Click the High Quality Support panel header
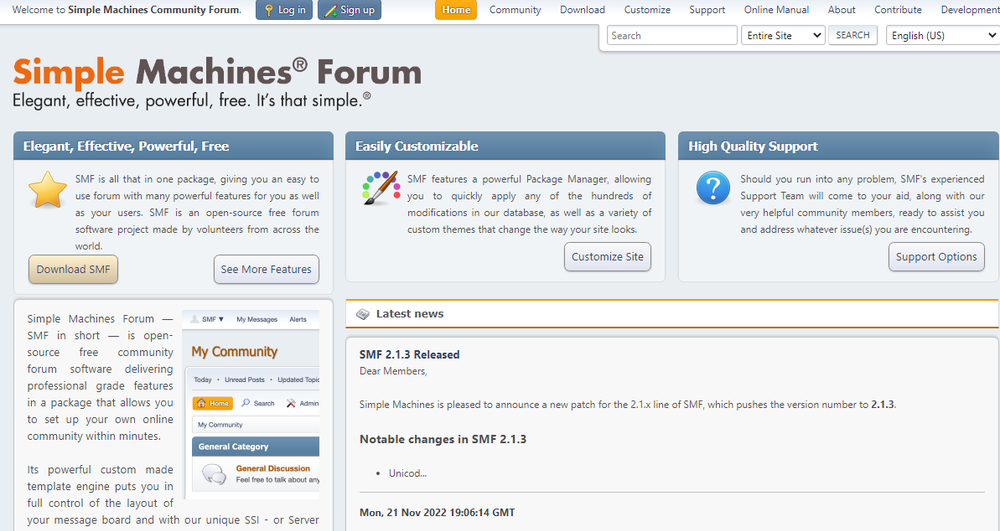Screen dimensions: 1000x531 [838, 146]
